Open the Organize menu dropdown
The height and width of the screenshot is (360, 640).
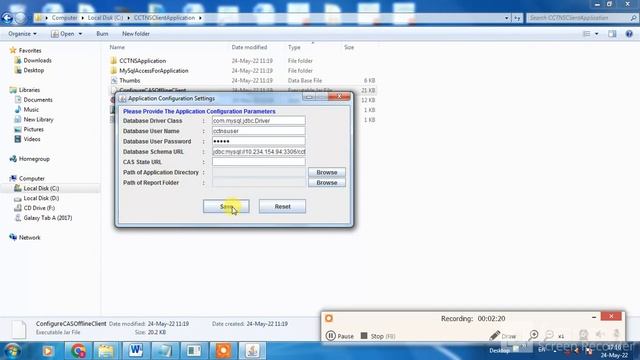[22, 34]
